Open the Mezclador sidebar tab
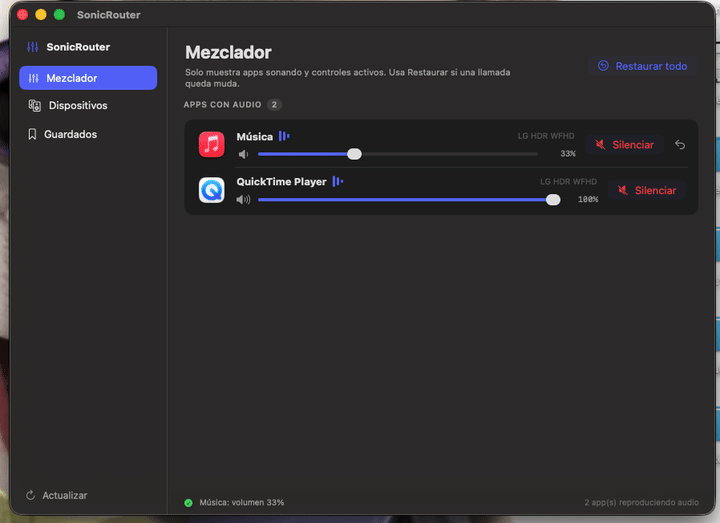The width and height of the screenshot is (720, 523). (88, 78)
